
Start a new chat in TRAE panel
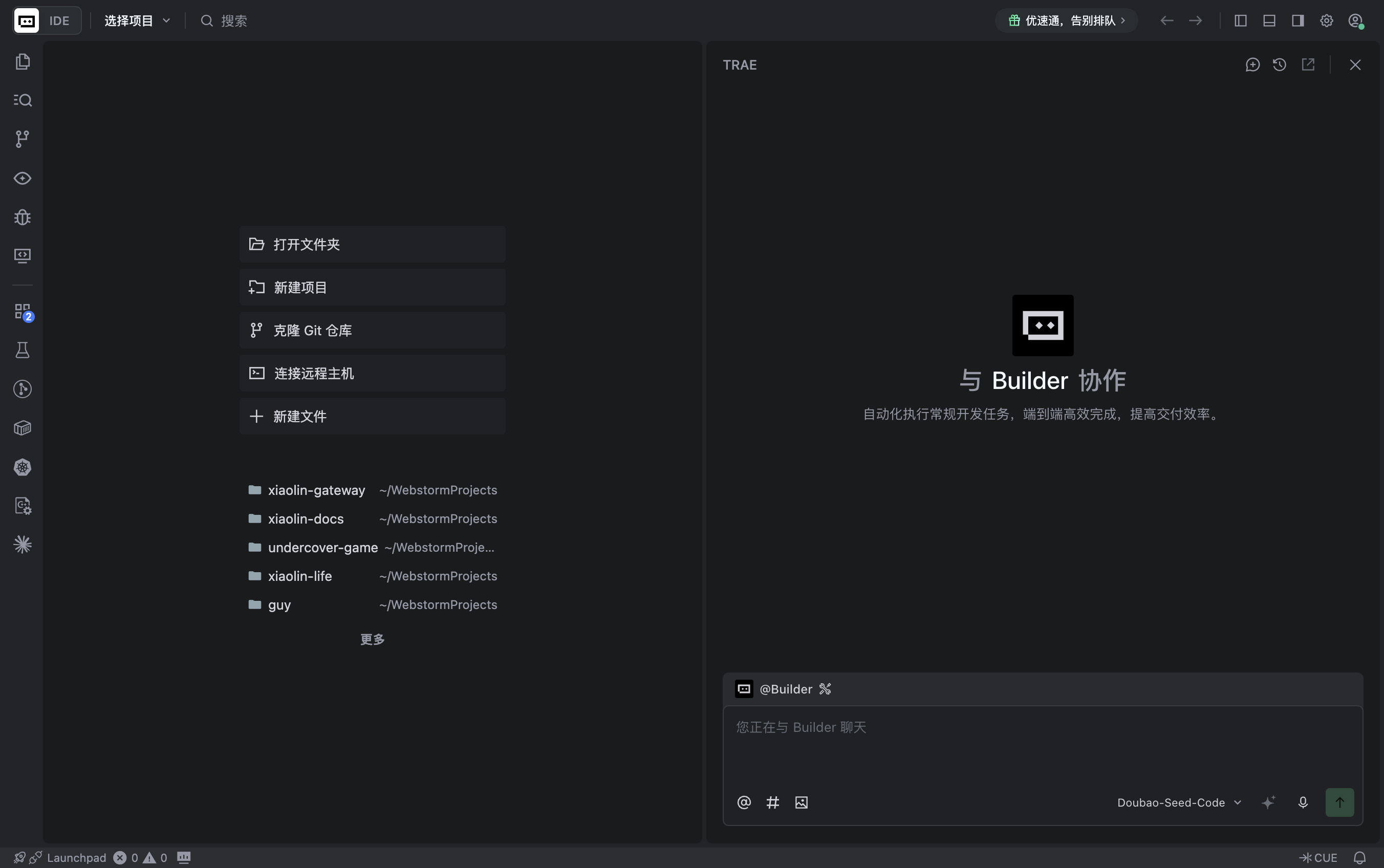coord(1252,65)
